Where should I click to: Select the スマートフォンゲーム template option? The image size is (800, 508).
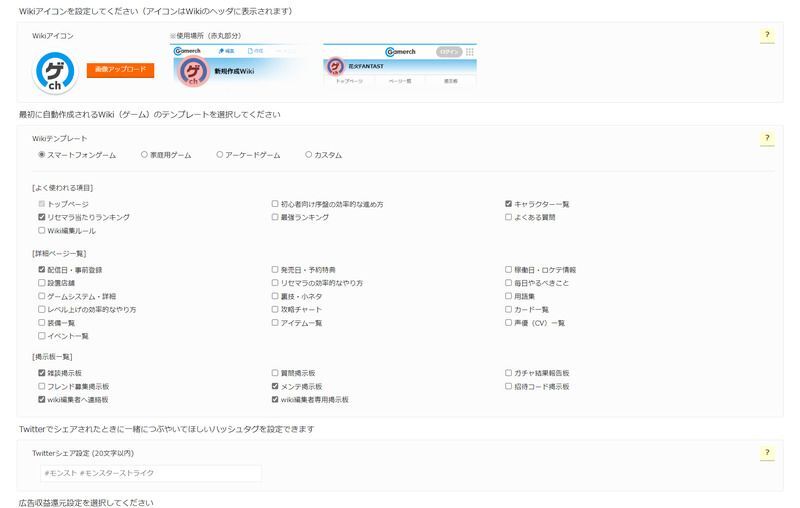click(41, 155)
